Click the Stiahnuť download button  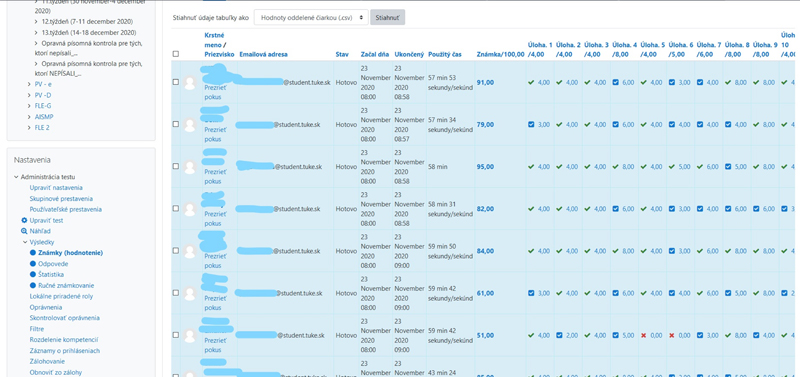pyautogui.click(x=388, y=17)
